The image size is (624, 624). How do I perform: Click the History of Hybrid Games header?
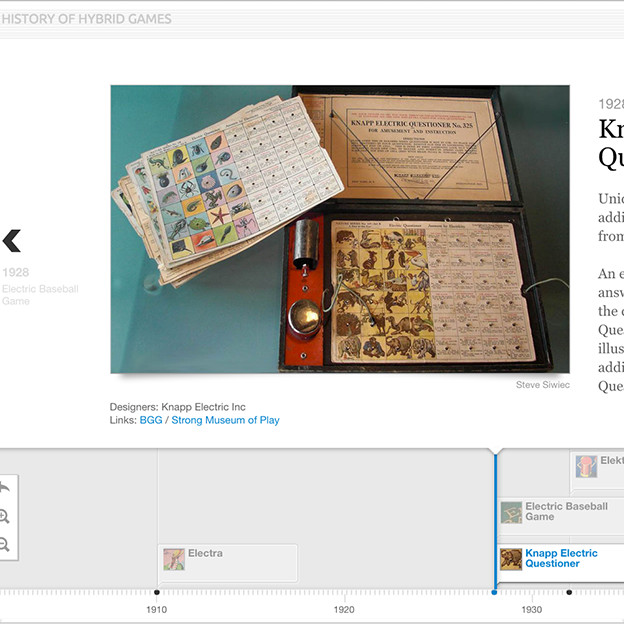pos(86,19)
